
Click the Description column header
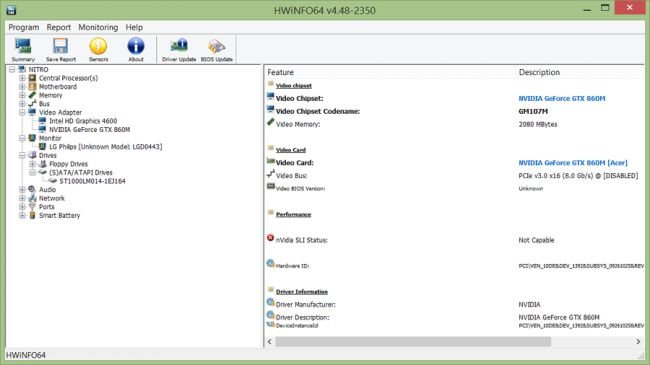tap(539, 72)
